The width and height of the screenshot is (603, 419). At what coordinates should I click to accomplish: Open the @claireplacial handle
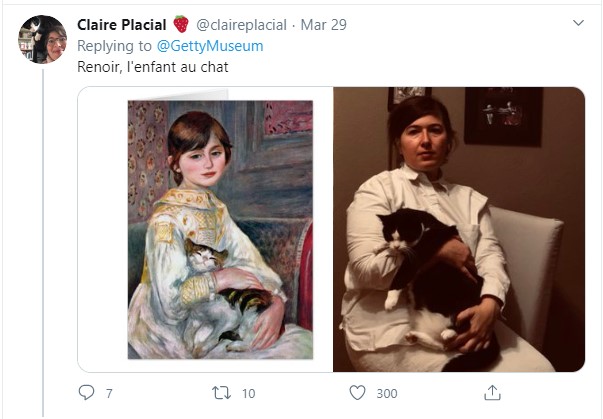(241, 24)
